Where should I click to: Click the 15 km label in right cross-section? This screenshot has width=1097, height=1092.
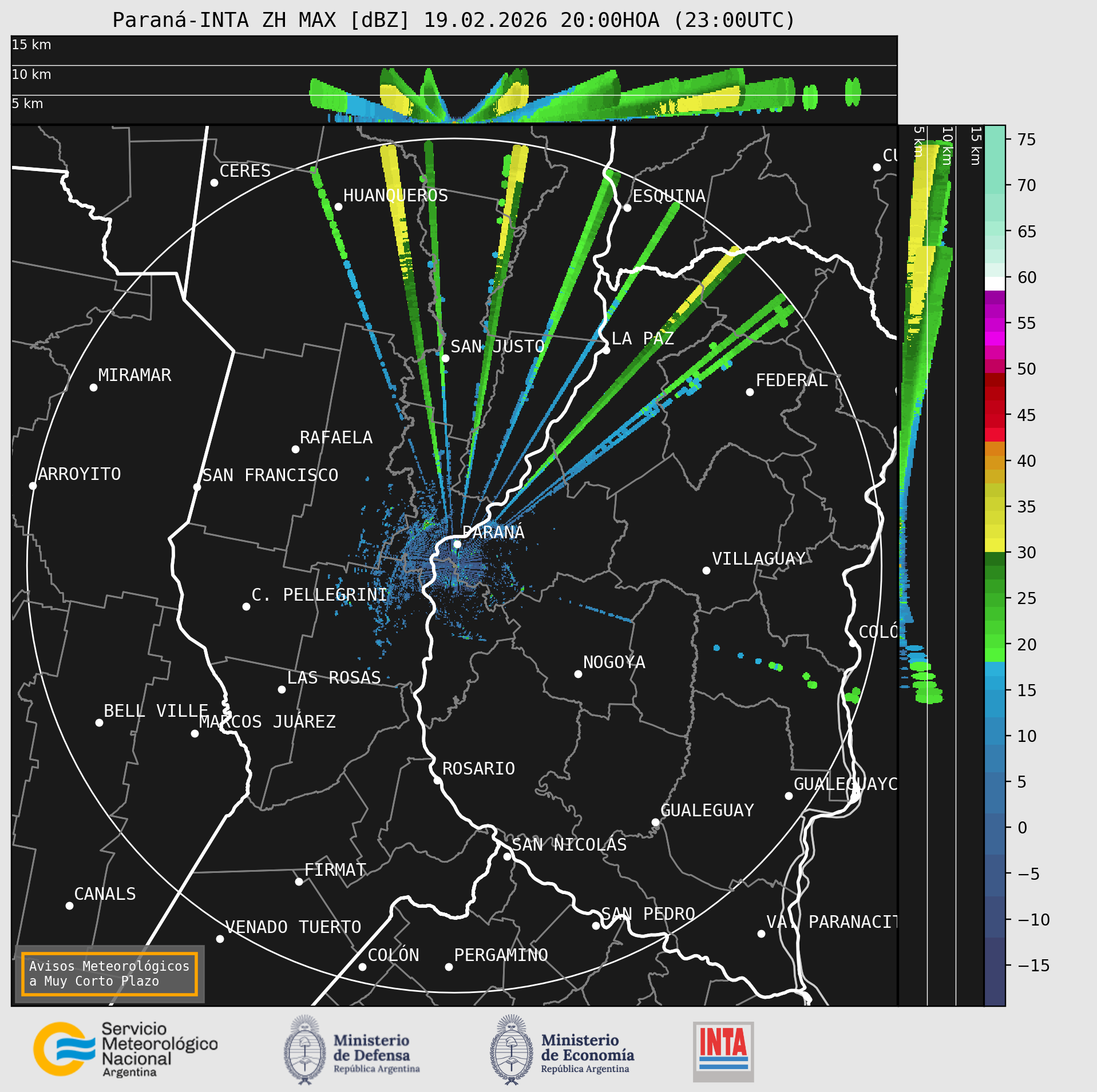(x=976, y=146)
